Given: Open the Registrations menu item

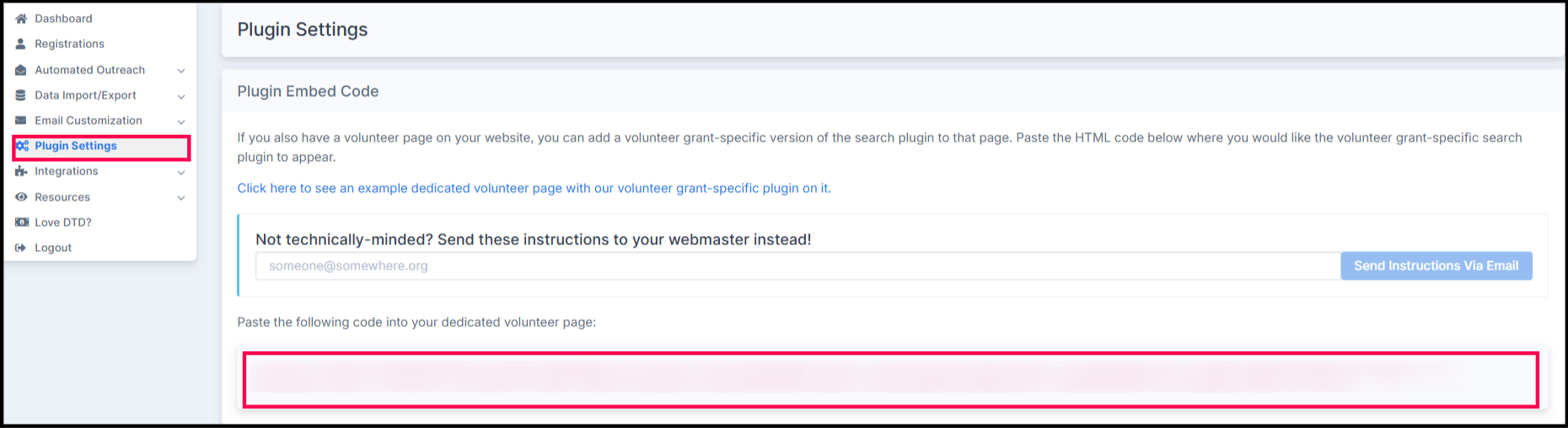Looking at the screenshot, I should [69, 44].
